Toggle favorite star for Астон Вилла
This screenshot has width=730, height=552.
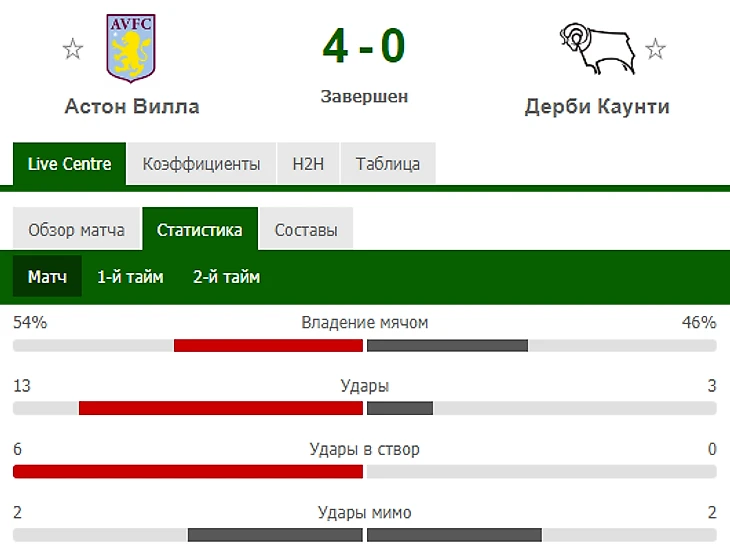(72, 47)
